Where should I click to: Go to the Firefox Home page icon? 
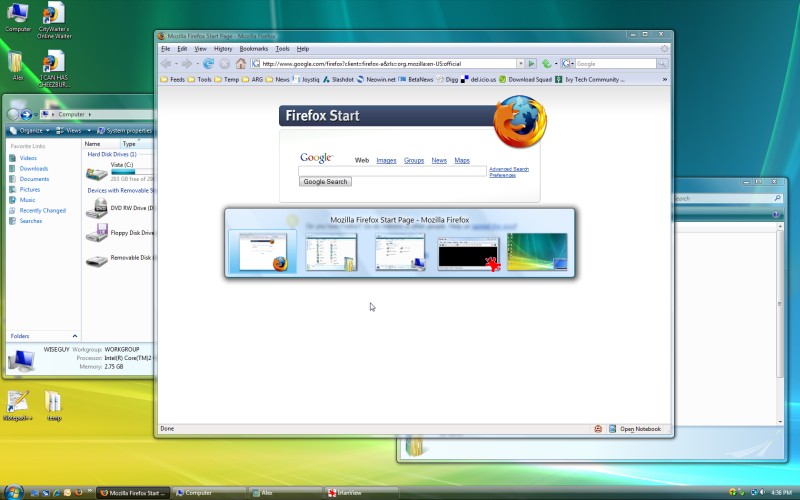tap(241, 64)
